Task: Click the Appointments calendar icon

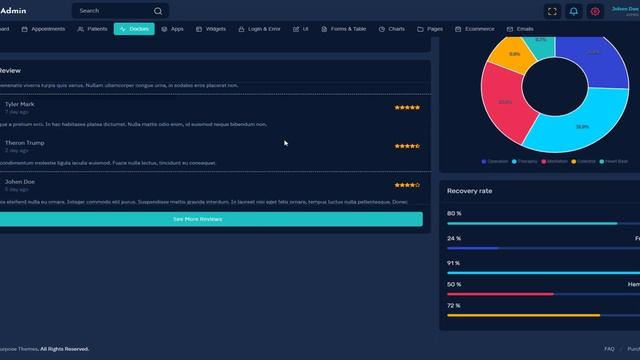Action: click(x=24, y=29)
